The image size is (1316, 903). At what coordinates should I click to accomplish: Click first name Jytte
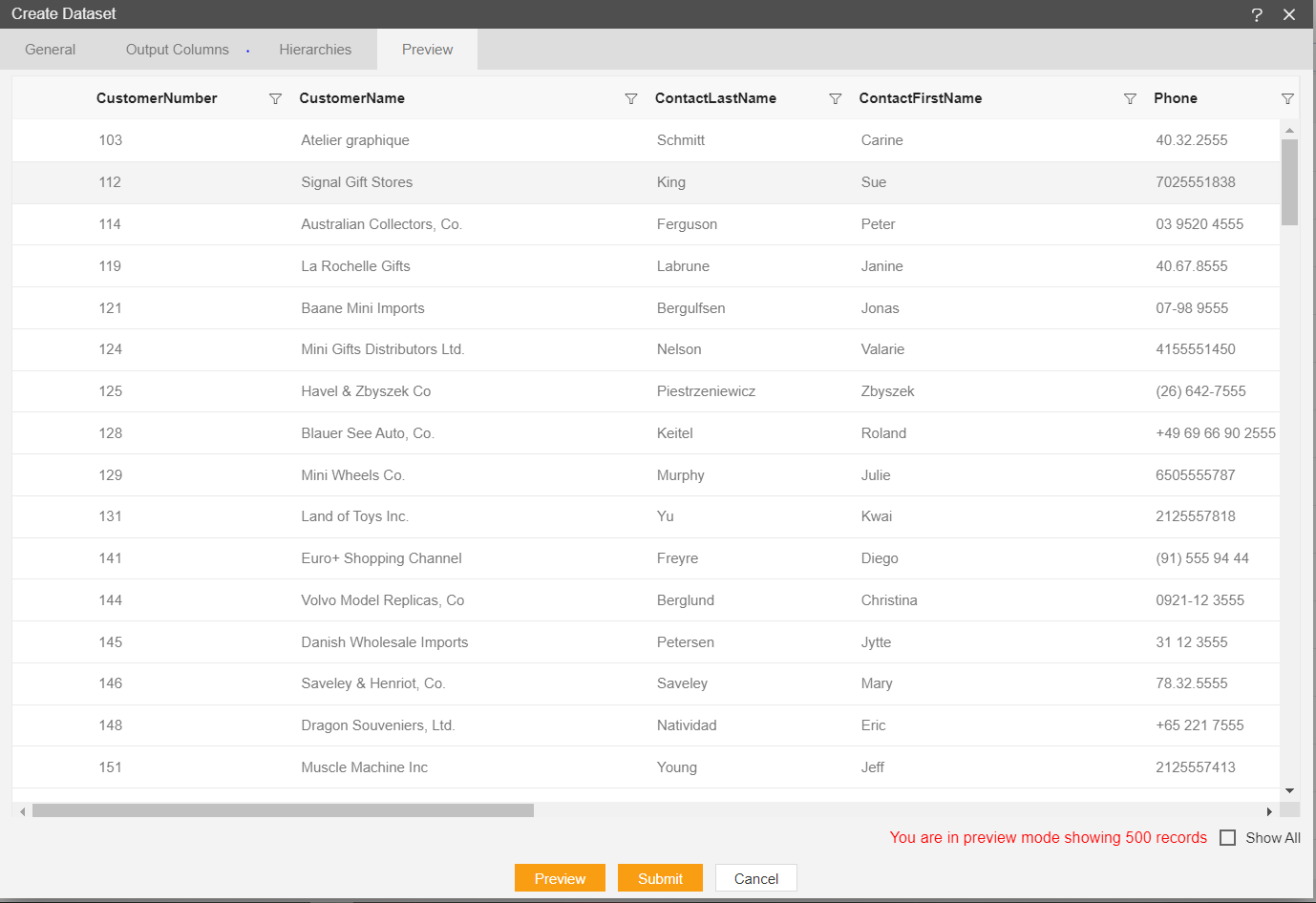[876, 642]
